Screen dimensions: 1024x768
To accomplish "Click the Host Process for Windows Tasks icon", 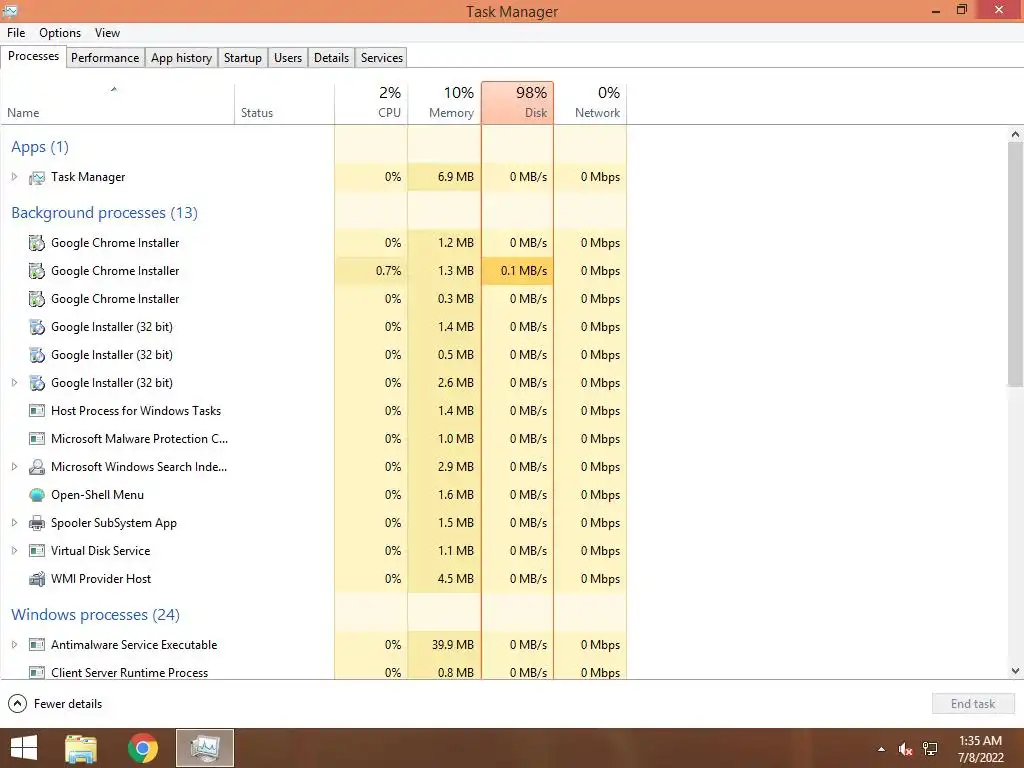I will pos(37,411).
